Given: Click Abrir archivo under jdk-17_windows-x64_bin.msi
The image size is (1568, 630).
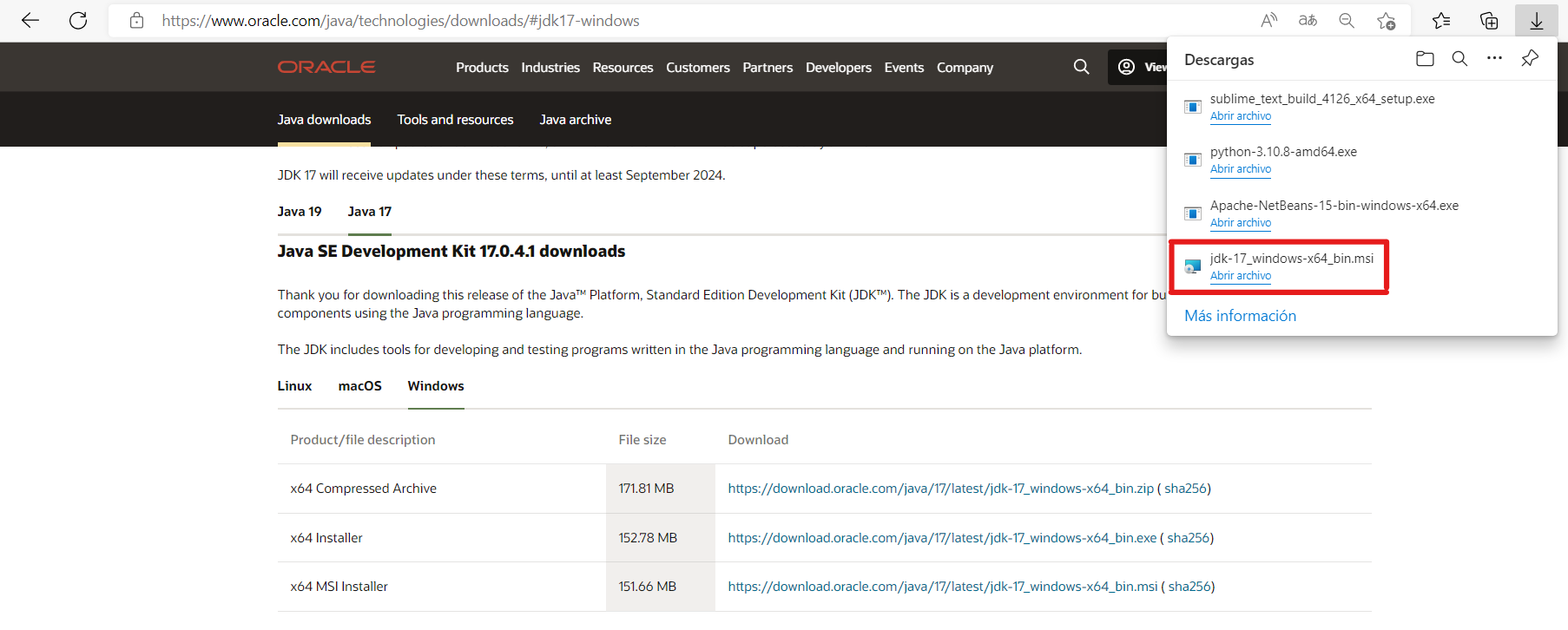Looking at the screenshot, I should 1240,276.
